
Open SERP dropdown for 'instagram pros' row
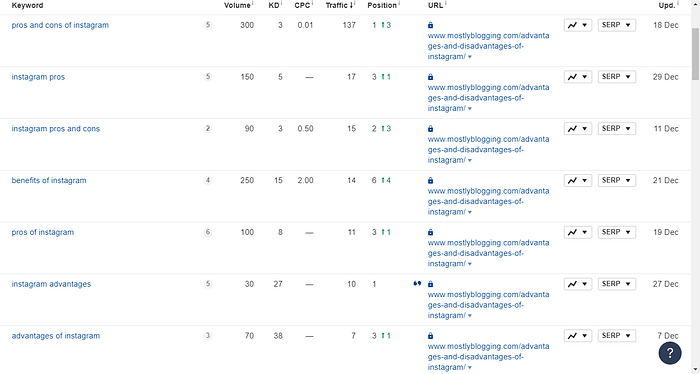point(617,77)
